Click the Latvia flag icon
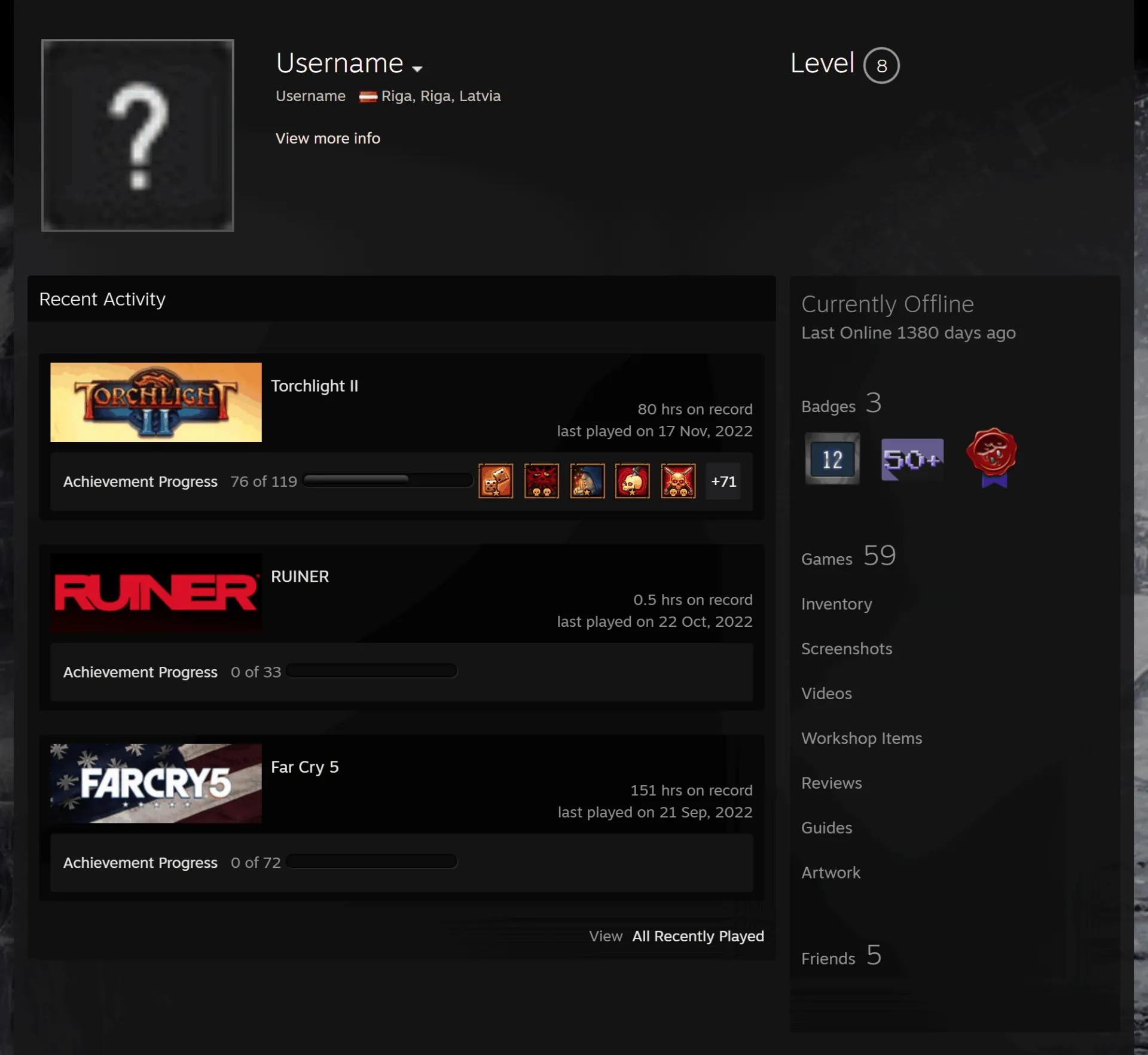Image resolution: width=1148 pixels, height=1055 pixels. pyautogui.click(x=368, y=96)
